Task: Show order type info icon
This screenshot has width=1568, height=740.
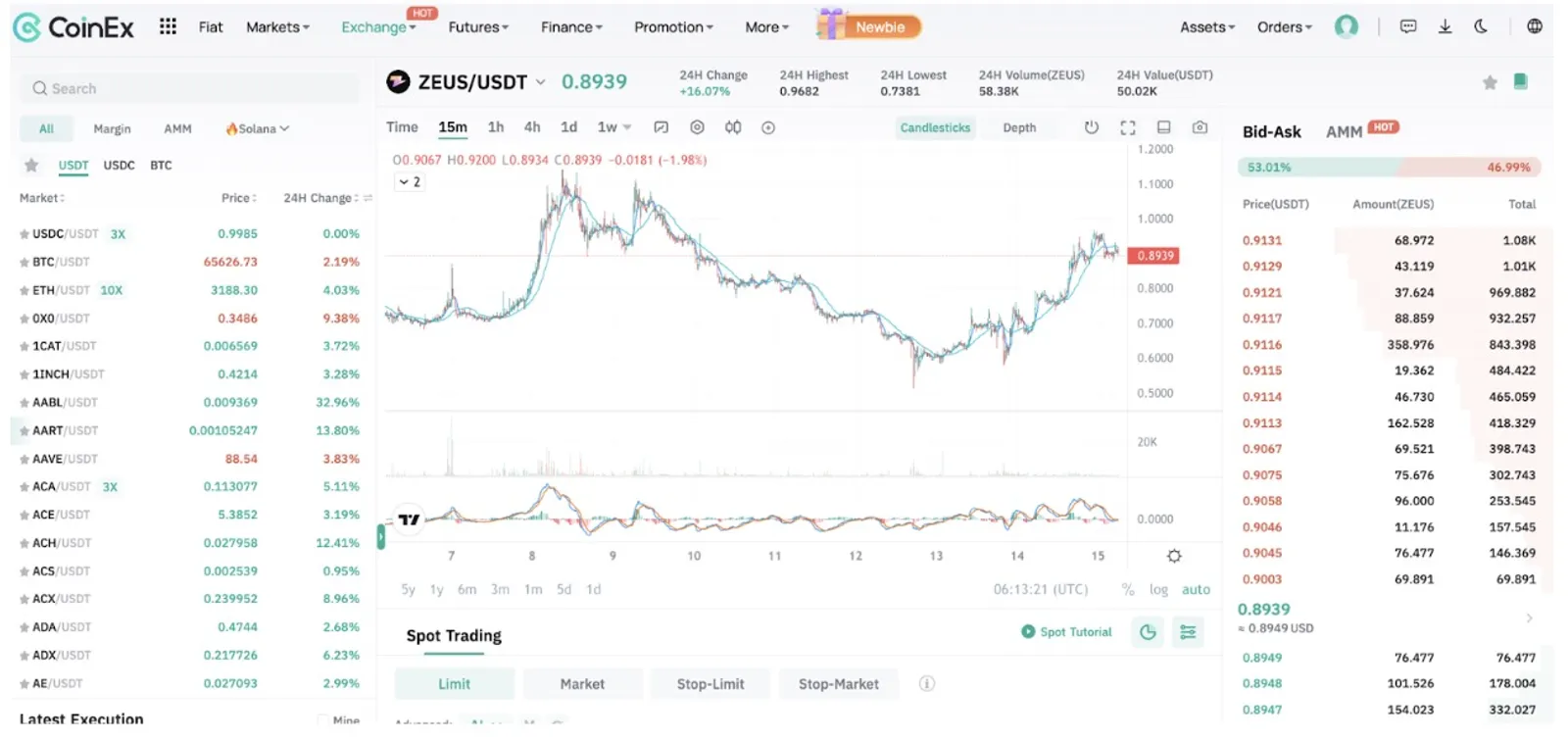Action: click(x=926, y=683)
